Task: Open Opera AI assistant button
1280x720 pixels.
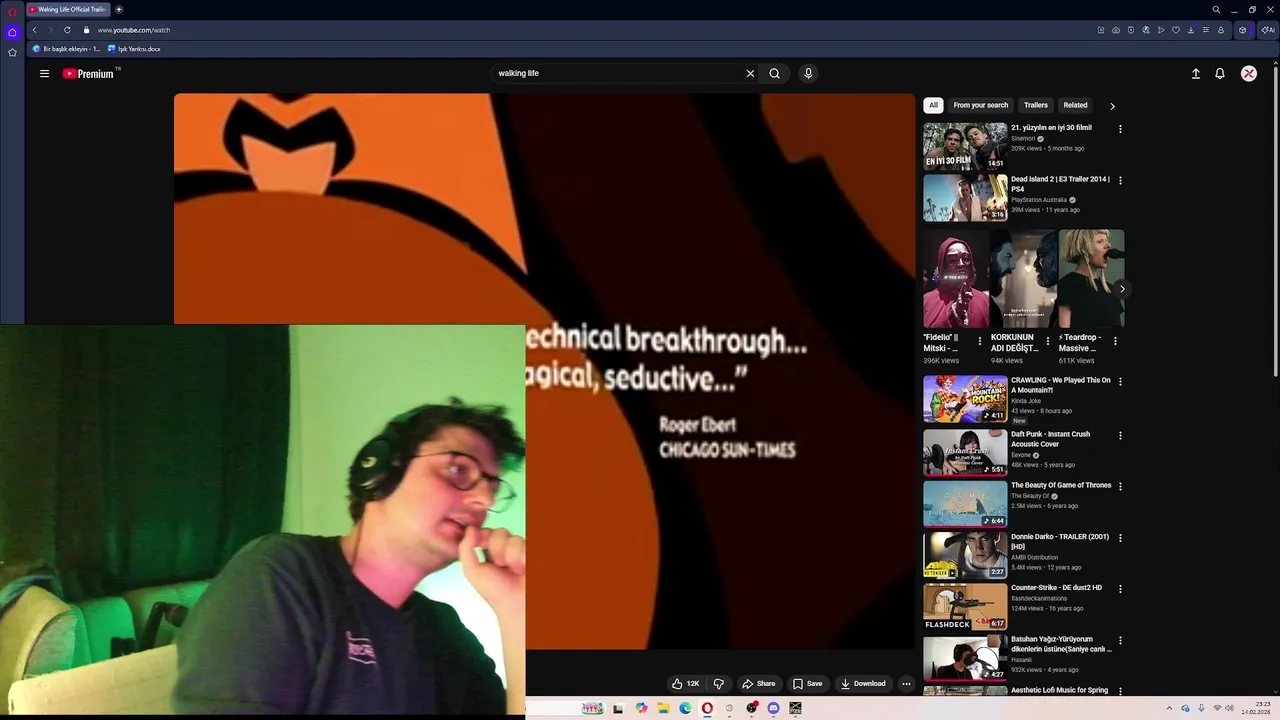Action: [x=1268, y=30]
